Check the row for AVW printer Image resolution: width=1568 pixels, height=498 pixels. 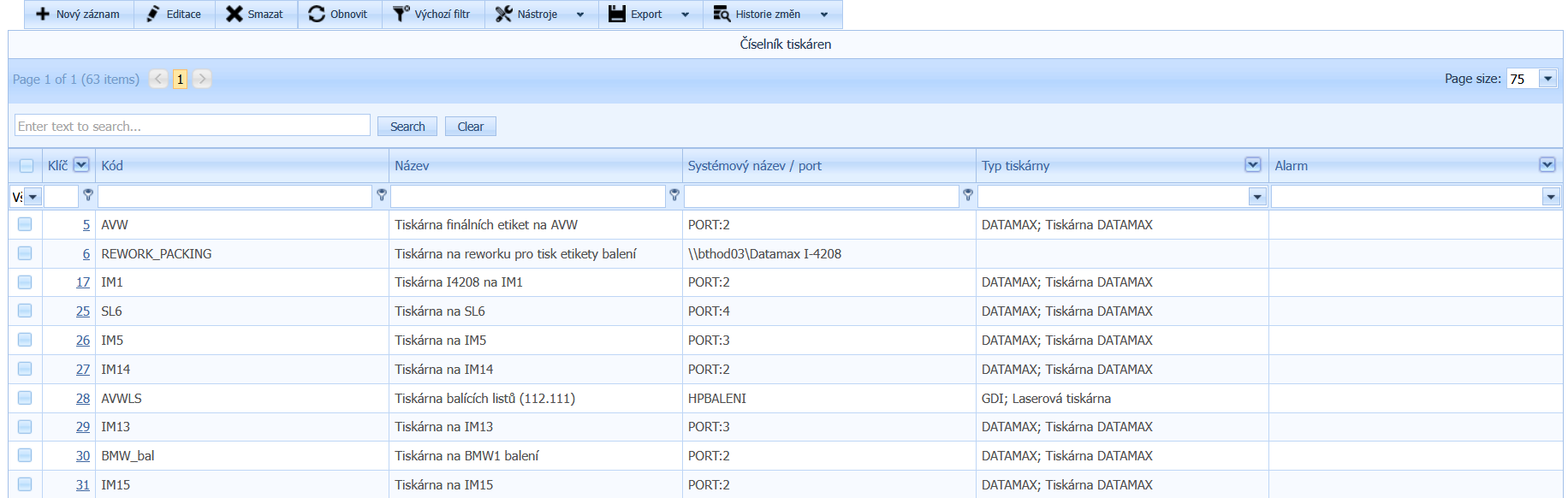(x=25, y=224)
